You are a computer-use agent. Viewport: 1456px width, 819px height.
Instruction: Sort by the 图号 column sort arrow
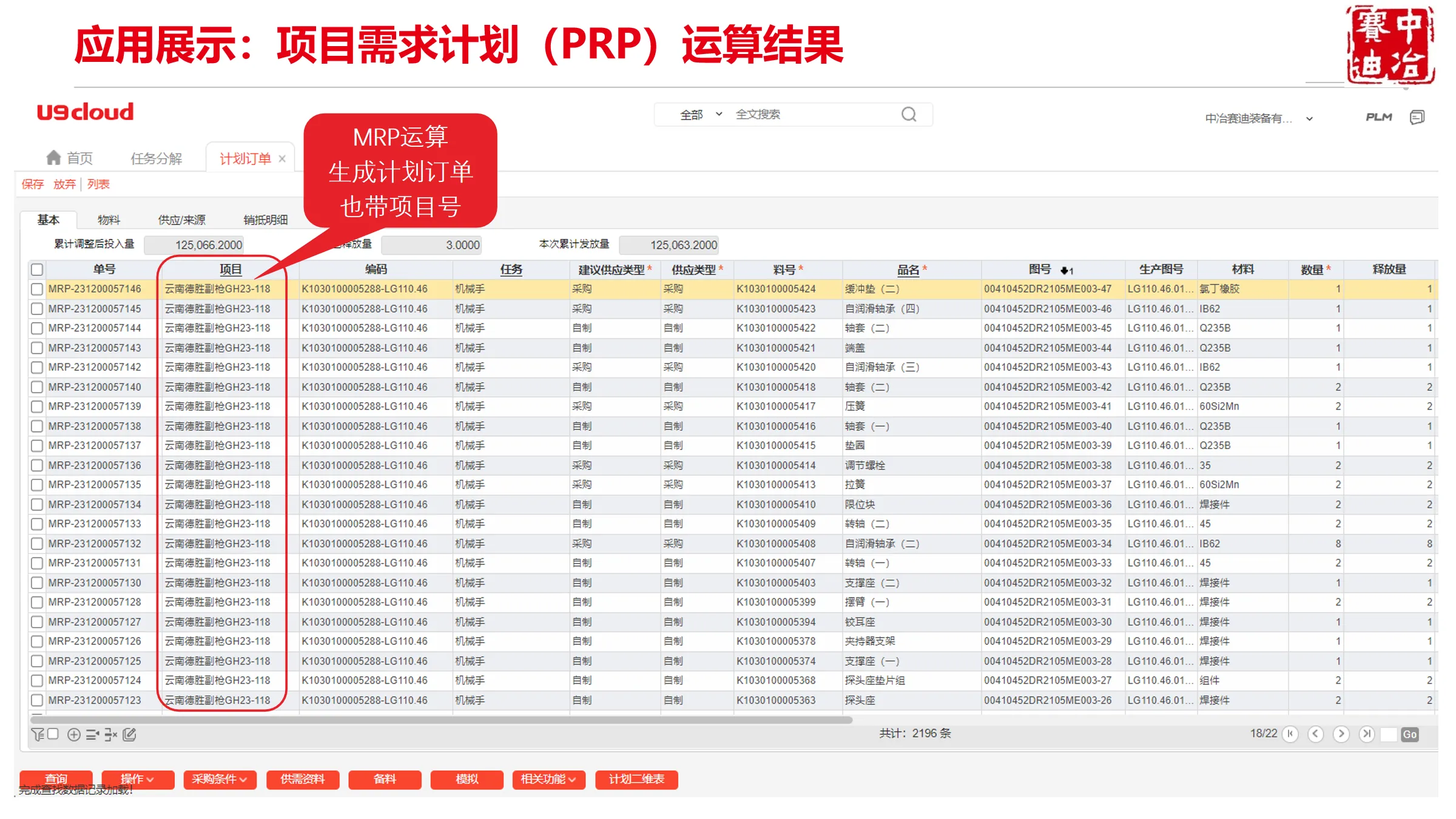click(1067, 271)
